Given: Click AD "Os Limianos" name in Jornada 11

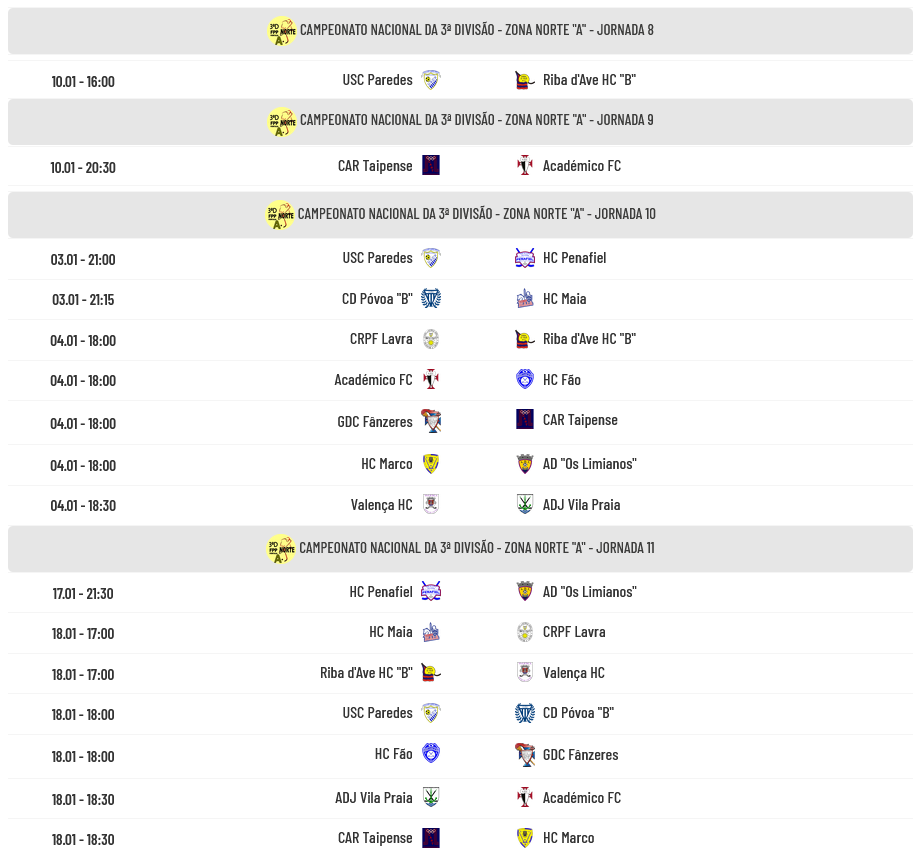Looking at the screenshot, I should (589, 592).
